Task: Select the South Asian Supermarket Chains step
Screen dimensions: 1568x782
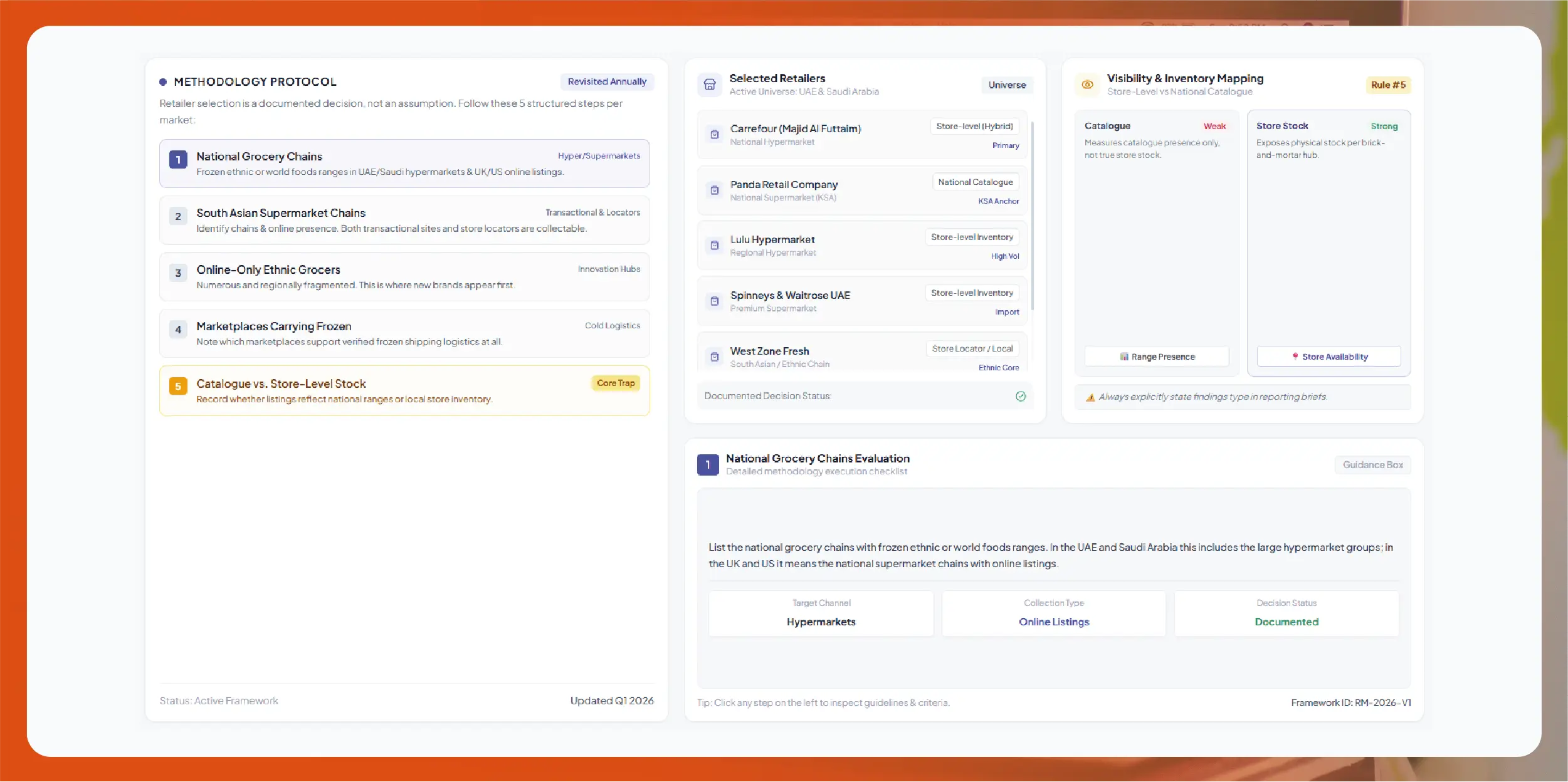Action: tap(404, 220)
